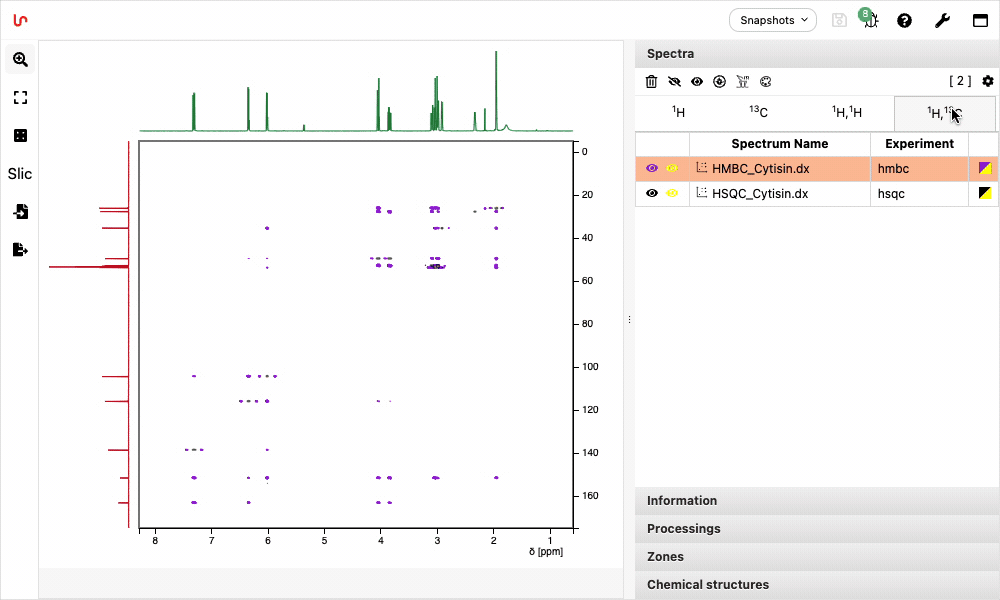
Task: Open the tools wrench menu
Action: pyautogui.click(x=942, y=20)
